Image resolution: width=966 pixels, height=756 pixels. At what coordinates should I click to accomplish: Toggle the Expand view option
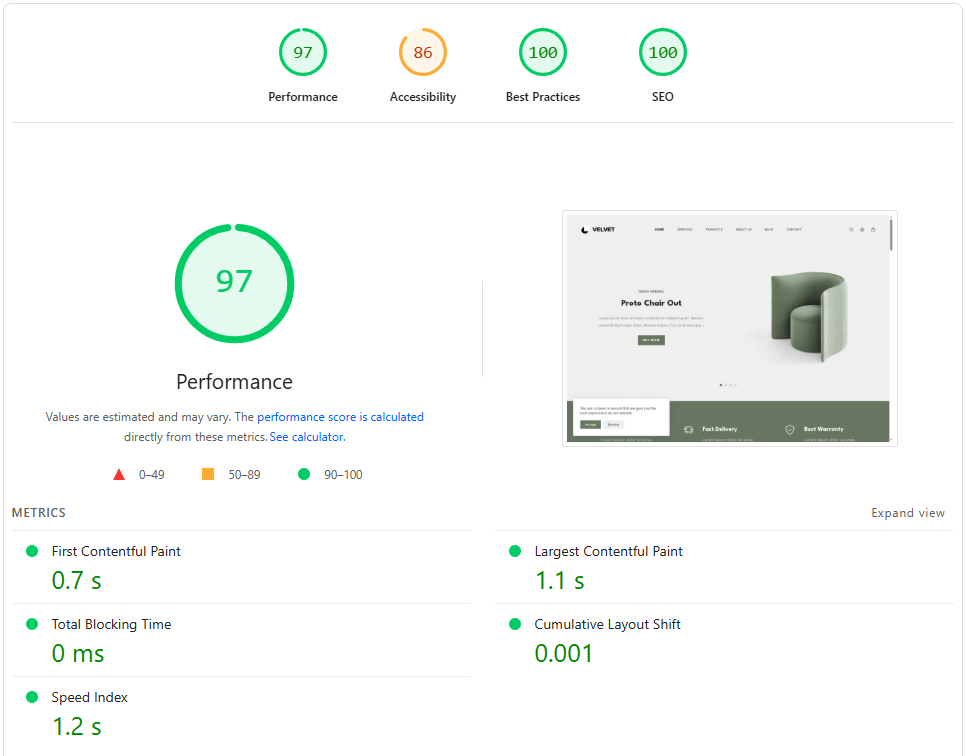[907, 513]
